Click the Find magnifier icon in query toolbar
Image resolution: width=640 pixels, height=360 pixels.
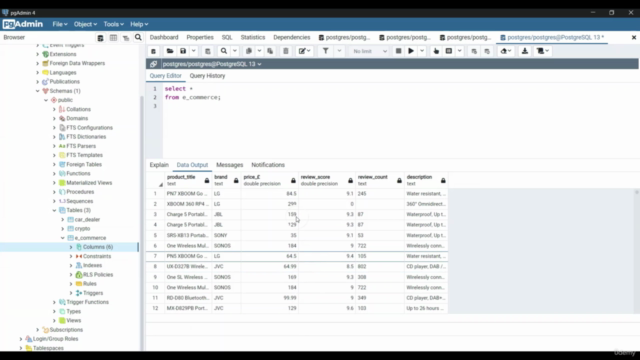tap(224, 51)
